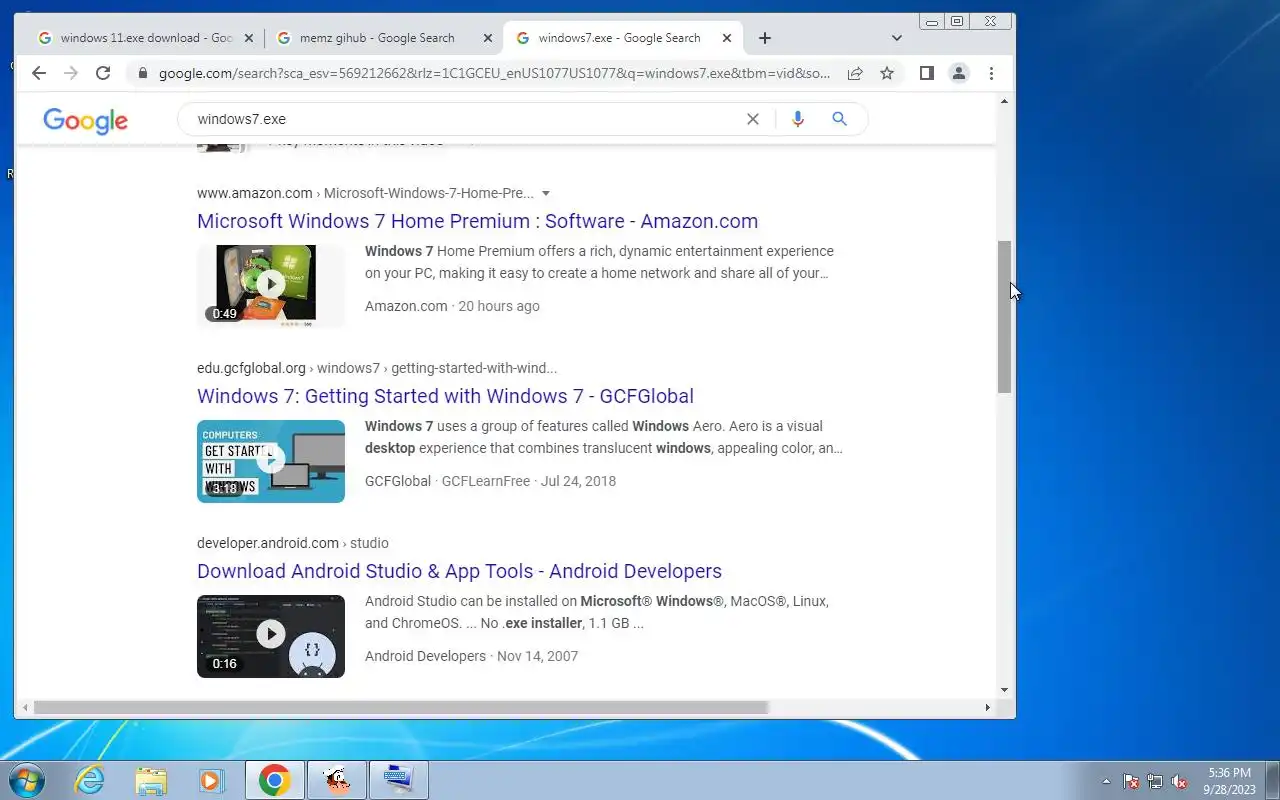This screenshot has width=1280, height=800.
Task: Show hidden tray icons arrow
Action: 1106,782
